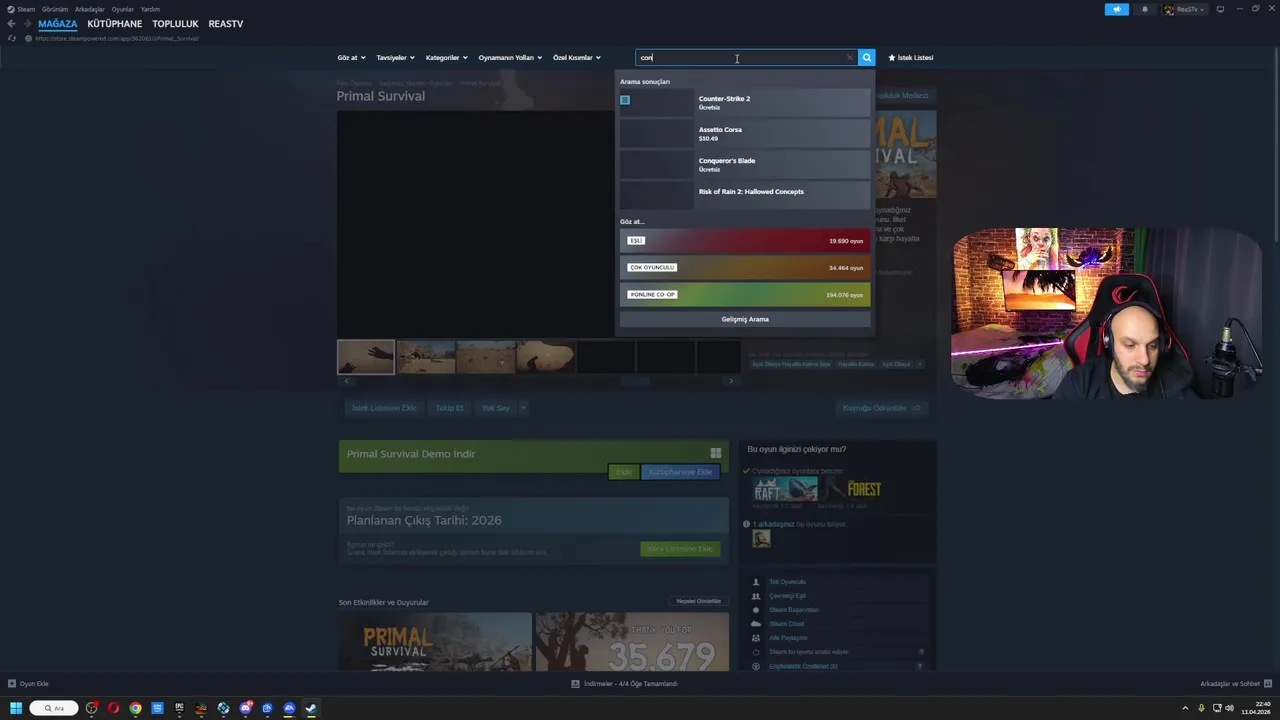
Task: Expand the Kategoriler dropdown
Action: (446, 57)
